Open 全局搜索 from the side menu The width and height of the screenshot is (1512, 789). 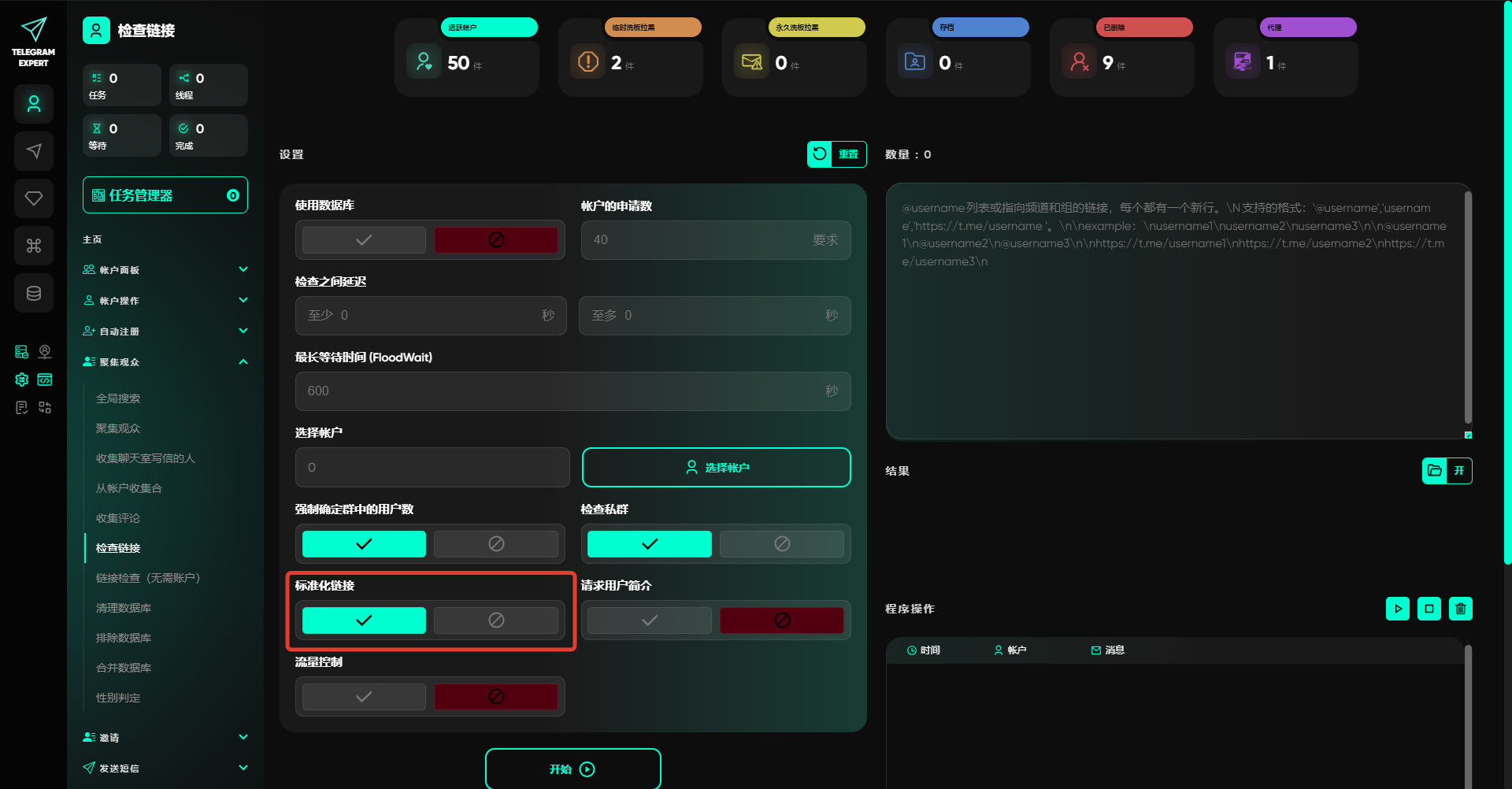pos(118,398)
